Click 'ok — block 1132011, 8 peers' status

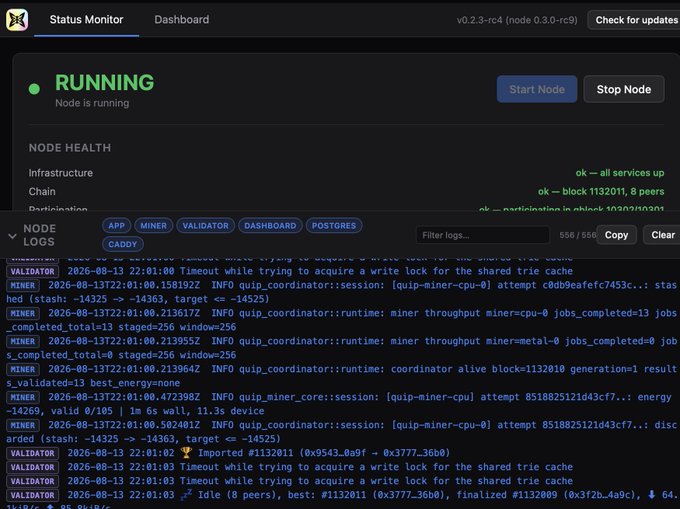pos(601,191)
